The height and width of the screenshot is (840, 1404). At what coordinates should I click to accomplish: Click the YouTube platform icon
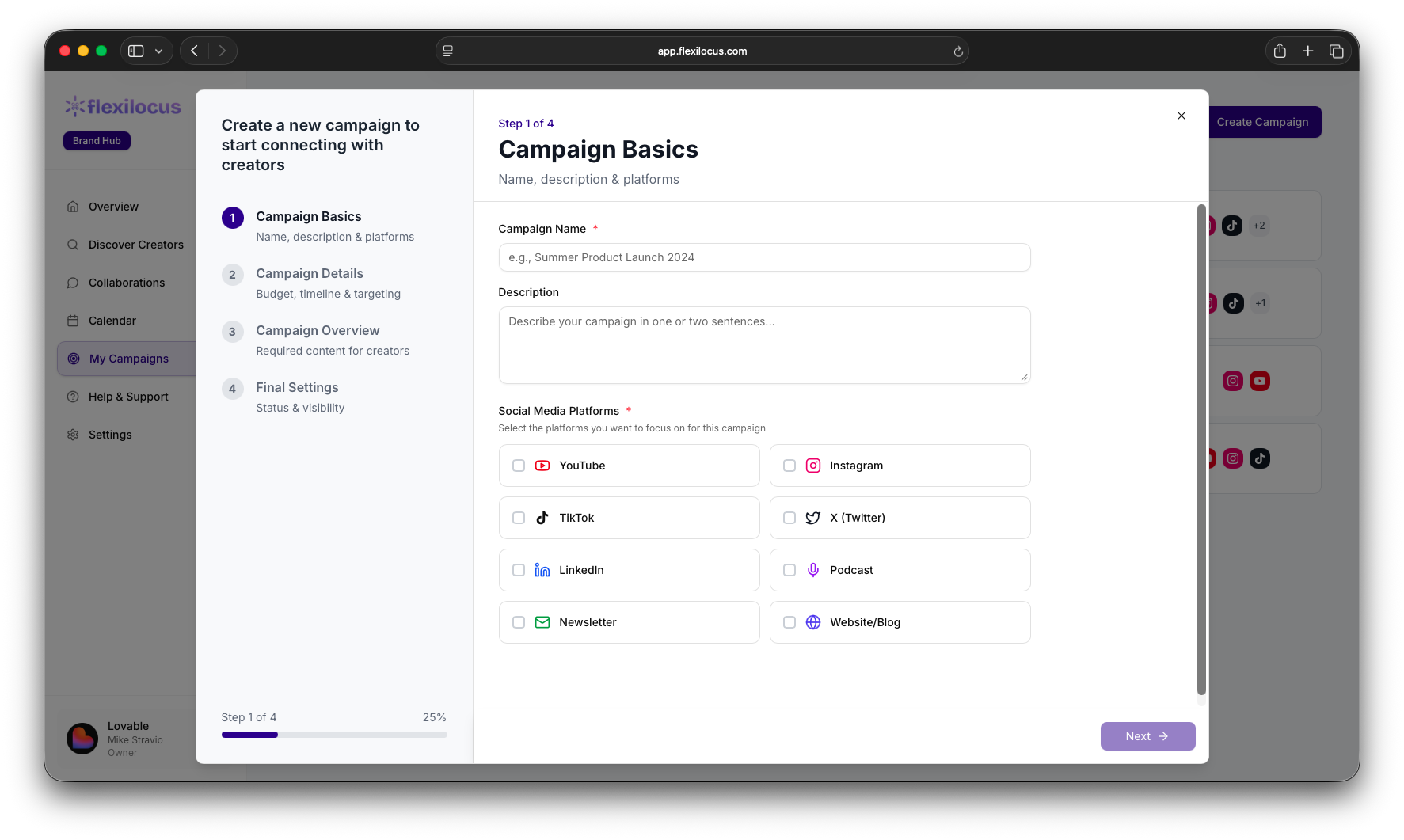(542, 466)
